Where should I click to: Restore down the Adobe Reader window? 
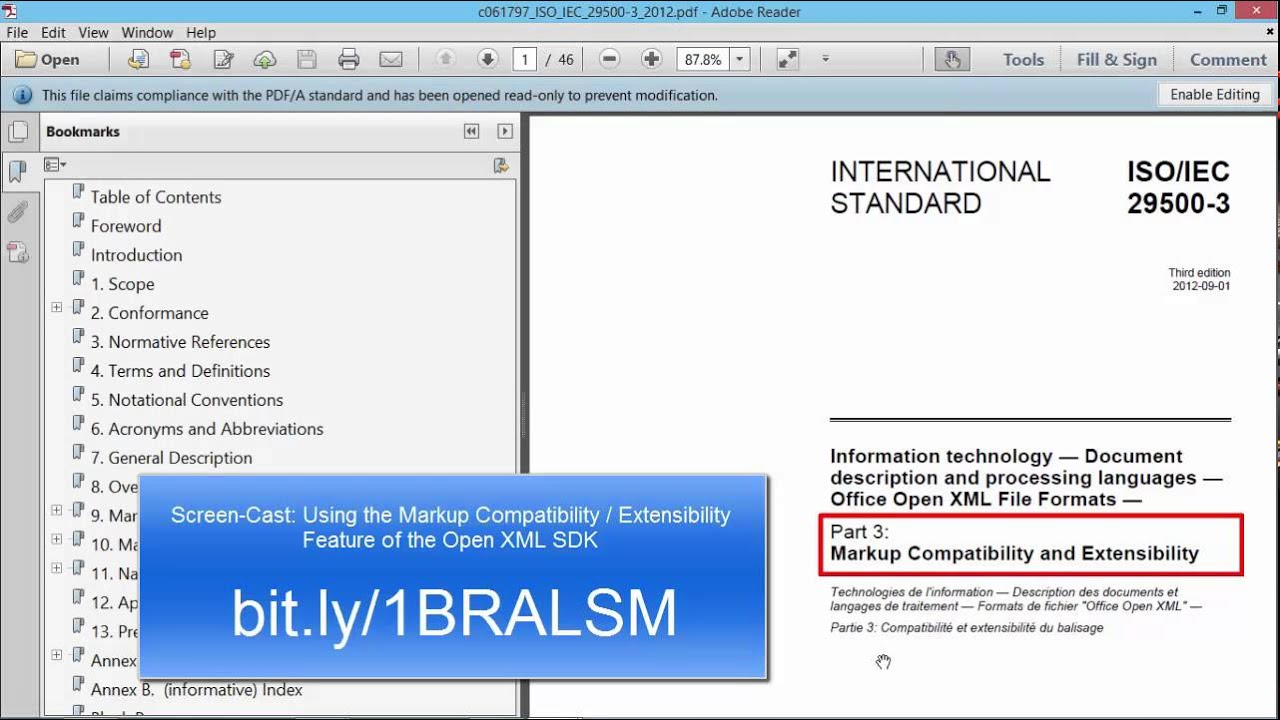[1221, 10]
